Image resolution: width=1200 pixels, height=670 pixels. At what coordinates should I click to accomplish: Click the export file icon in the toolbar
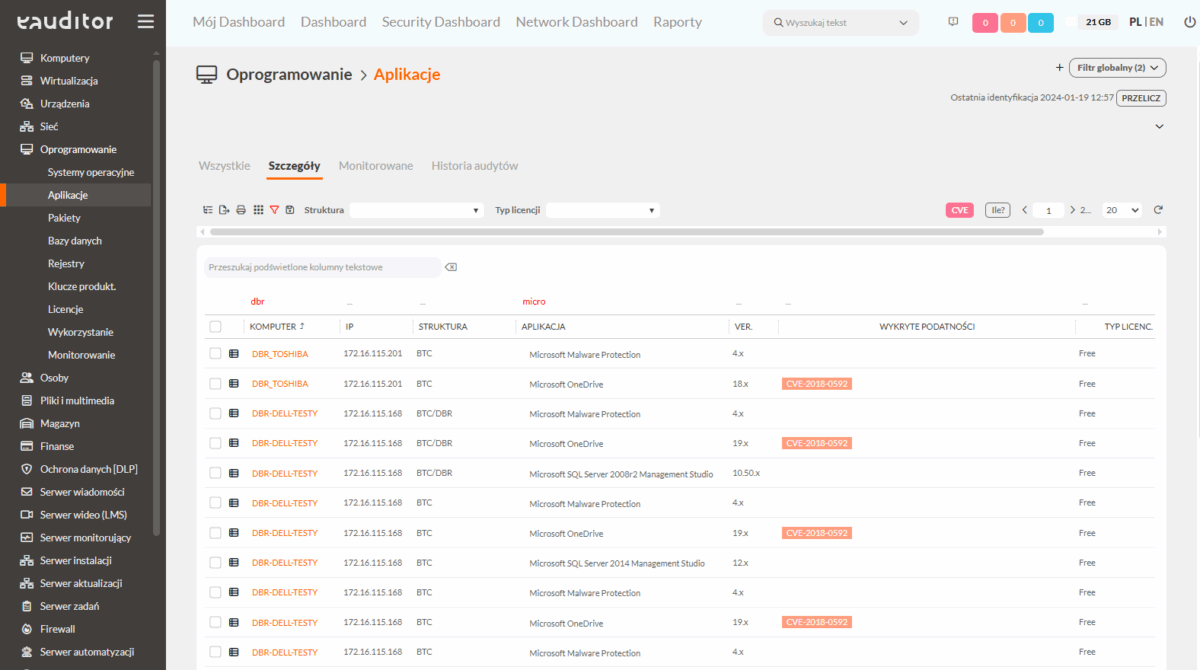pos(225,210)
